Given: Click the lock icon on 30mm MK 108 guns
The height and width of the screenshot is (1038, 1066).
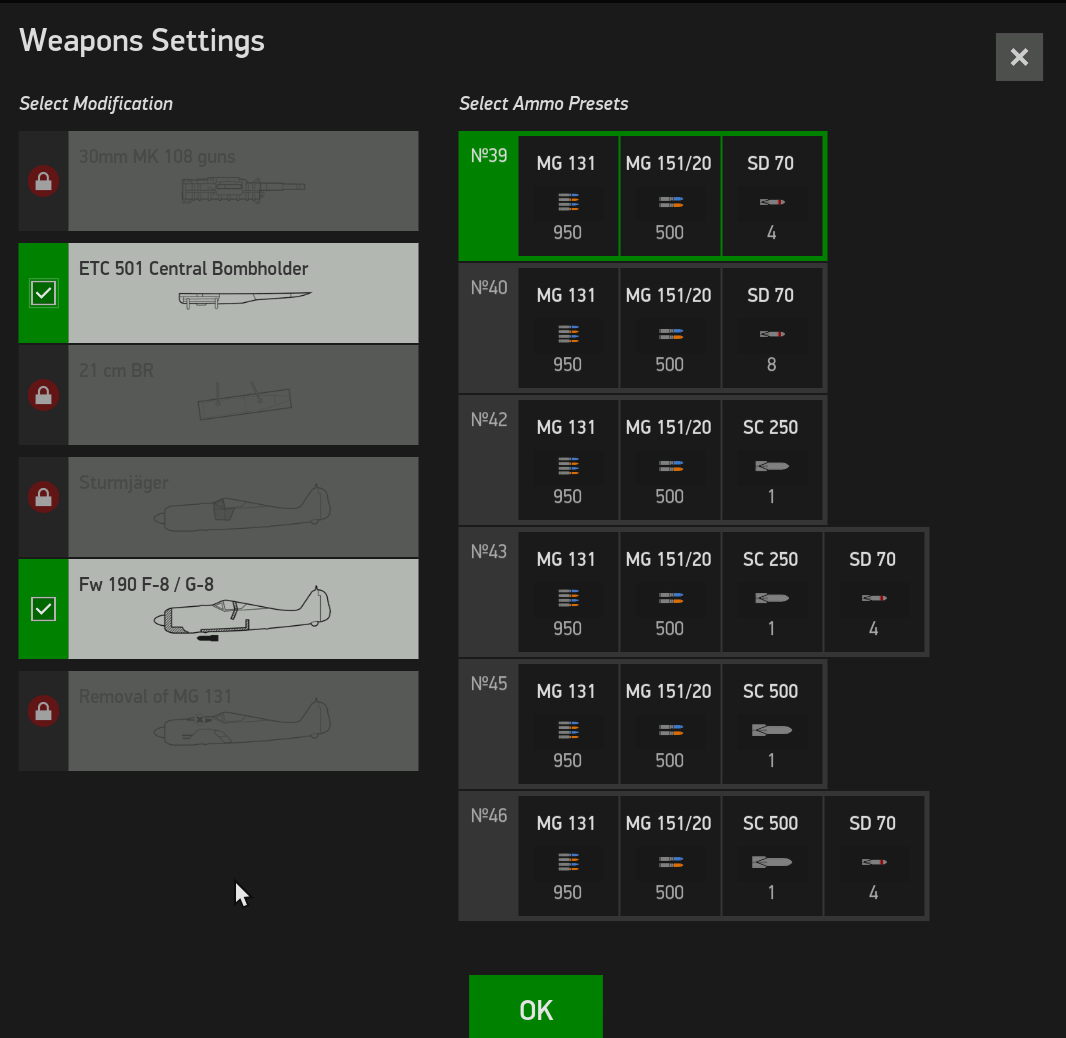Looking at the screenshot, I should click(x=44, y=181).
